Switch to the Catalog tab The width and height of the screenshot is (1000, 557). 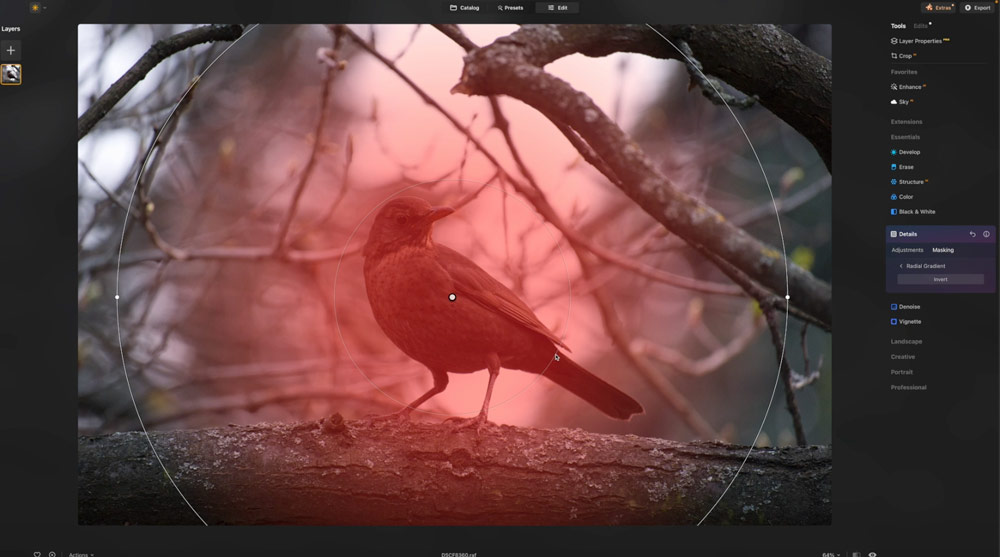pyautogui.click(x=465, y=8)
